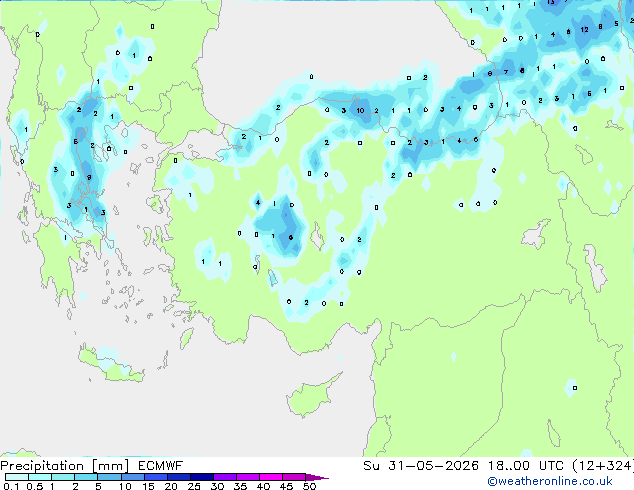
Task: Select the legend swatch between 30 and 35
Action: 225,477
